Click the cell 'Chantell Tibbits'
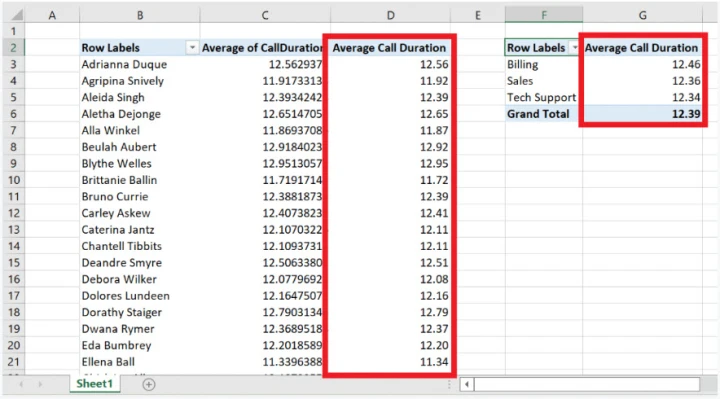 point(140,246)
